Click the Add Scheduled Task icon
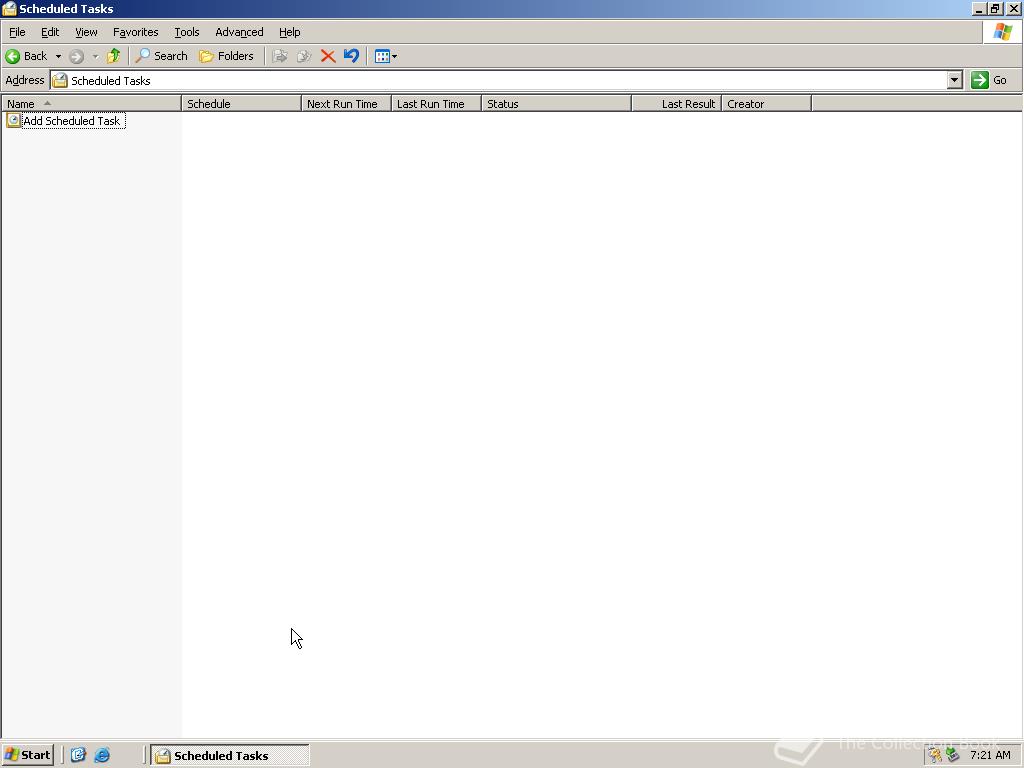This screenshot has height=768, width=1024. (13, 120)
